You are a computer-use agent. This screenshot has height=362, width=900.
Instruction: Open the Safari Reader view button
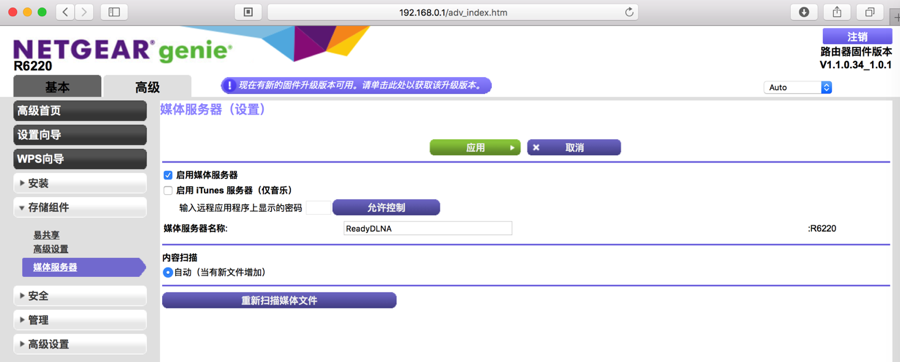[249, 12]
